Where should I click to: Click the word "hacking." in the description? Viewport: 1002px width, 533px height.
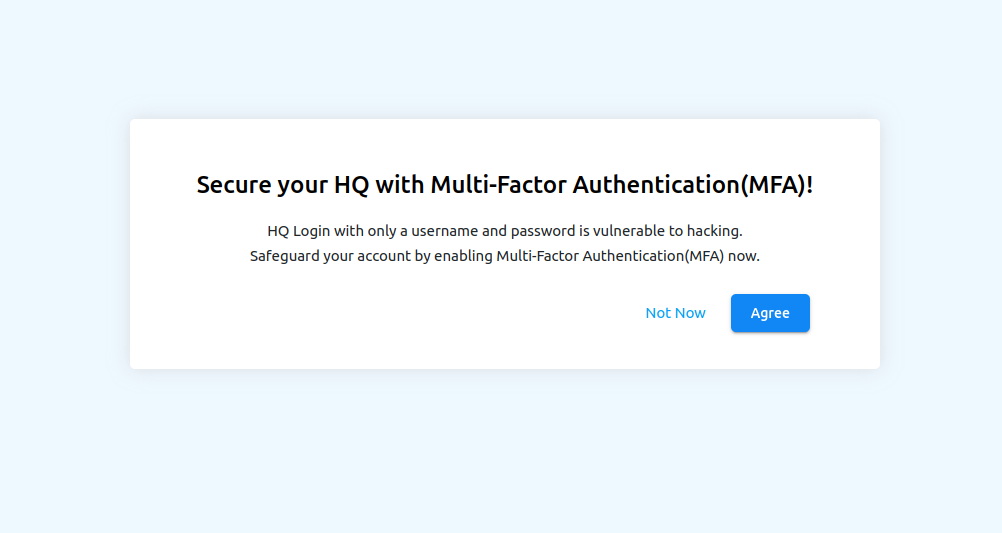tap(714, 231)
